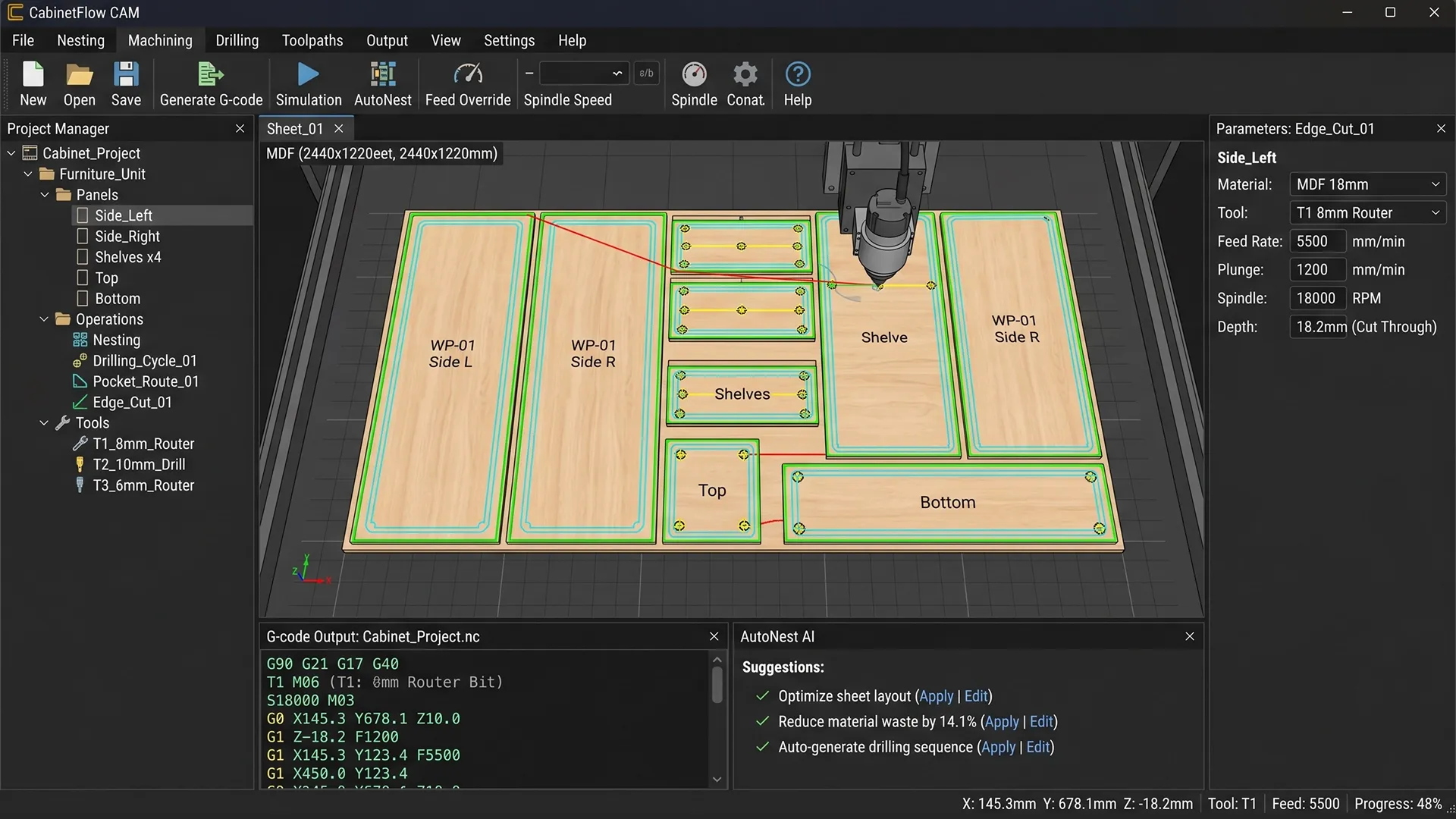Viewport: 1456px width, 819px height.
Task: Select the Drilling_Cycle_01 operation
Action: (144, 361)
